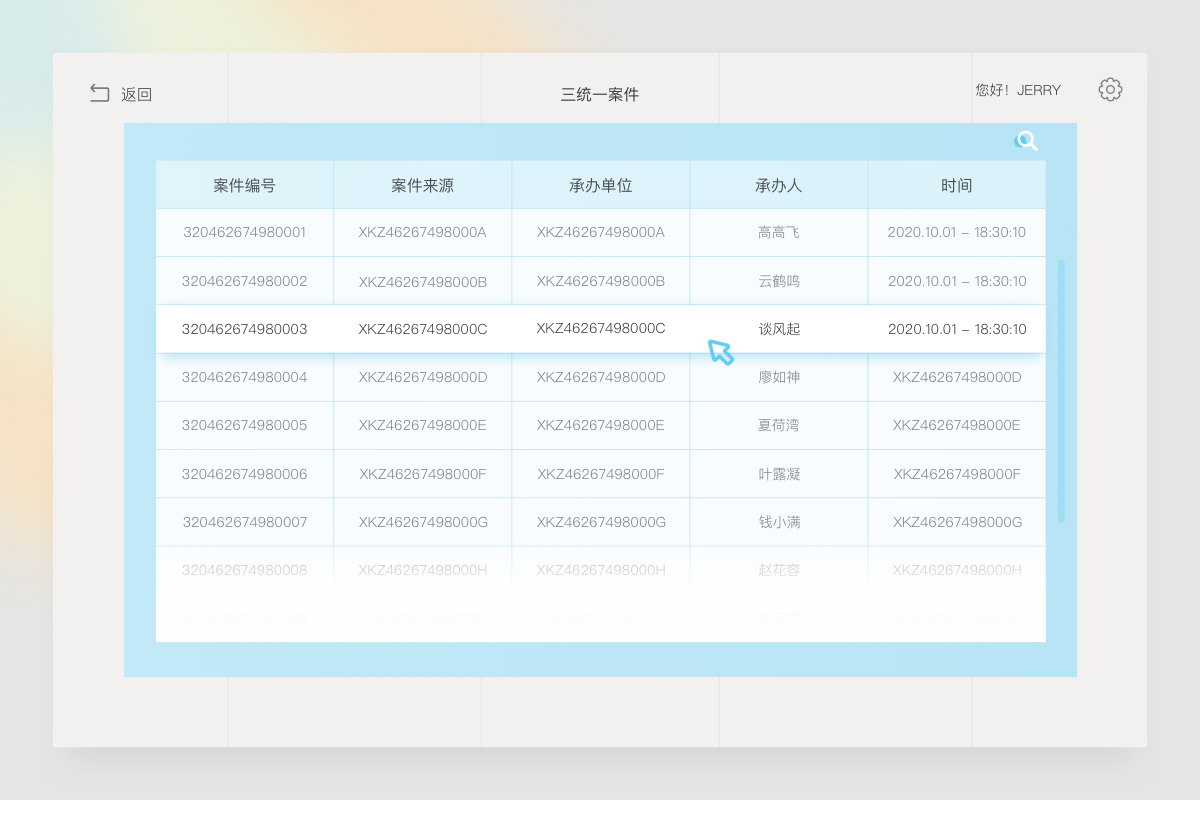Viewport: 1200px width, 830px height.
Task: Click the 时间 column header
Action: 957,185
